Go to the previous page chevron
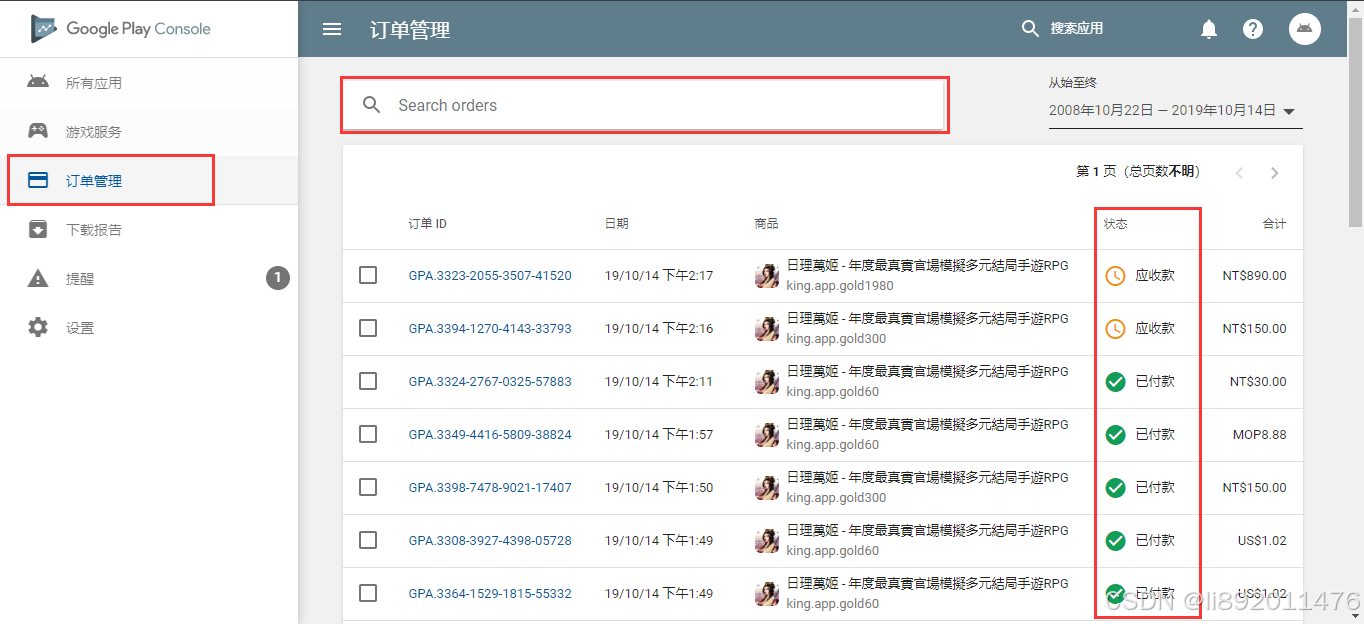Viewport: 1364px width, 624px height. [x=1240, y=173]
